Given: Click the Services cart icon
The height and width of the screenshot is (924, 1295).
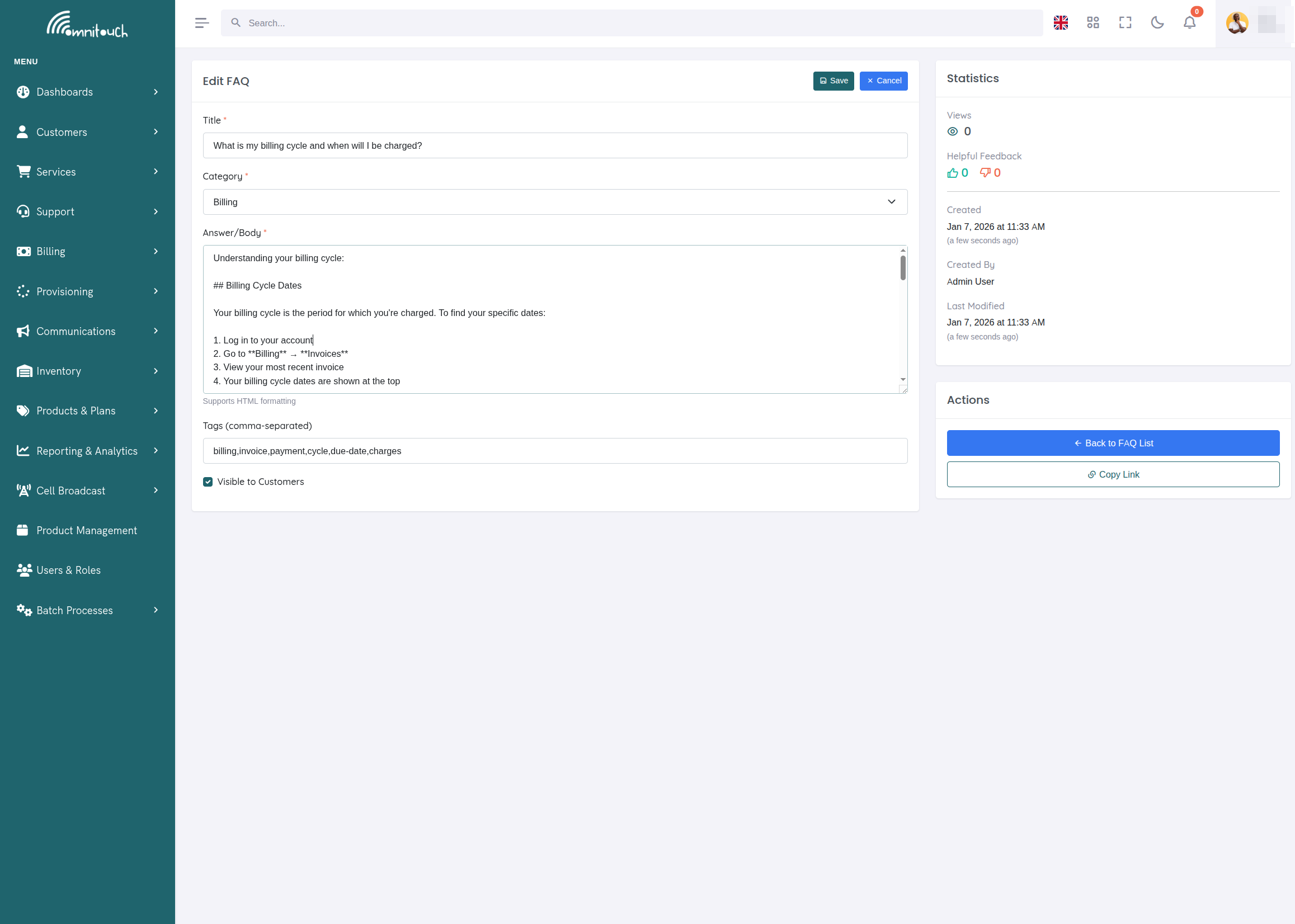Looking at the screenshot, I should [x=23, y=171].
